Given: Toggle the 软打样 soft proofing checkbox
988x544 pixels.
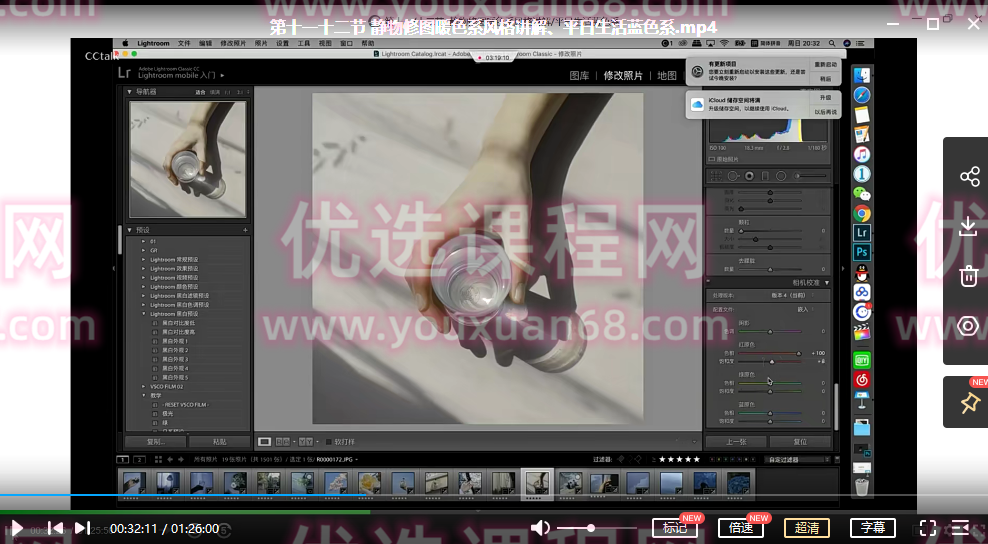Looking at the screenshot, I should click(330, 441).
